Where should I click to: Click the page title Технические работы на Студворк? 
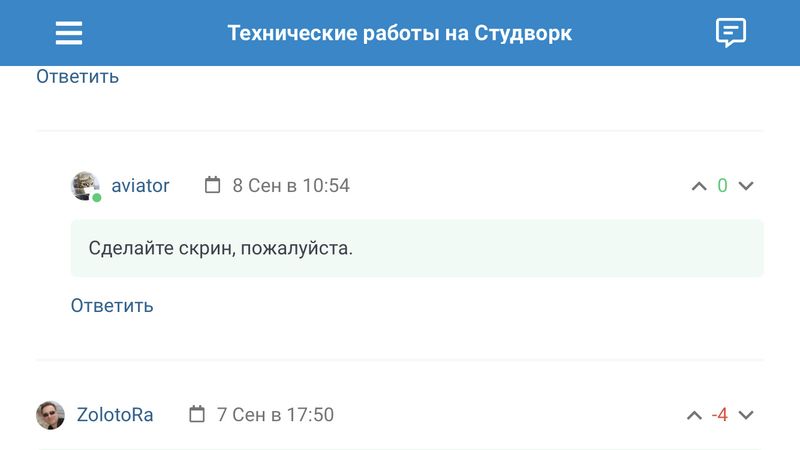point(400,33)
